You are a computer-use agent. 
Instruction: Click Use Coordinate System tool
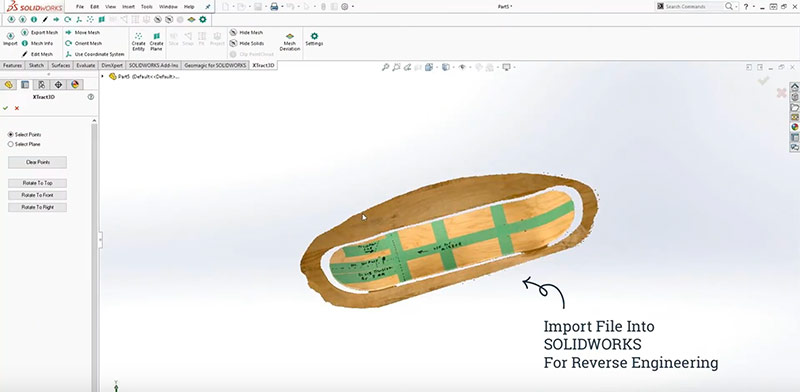[94, 54]
